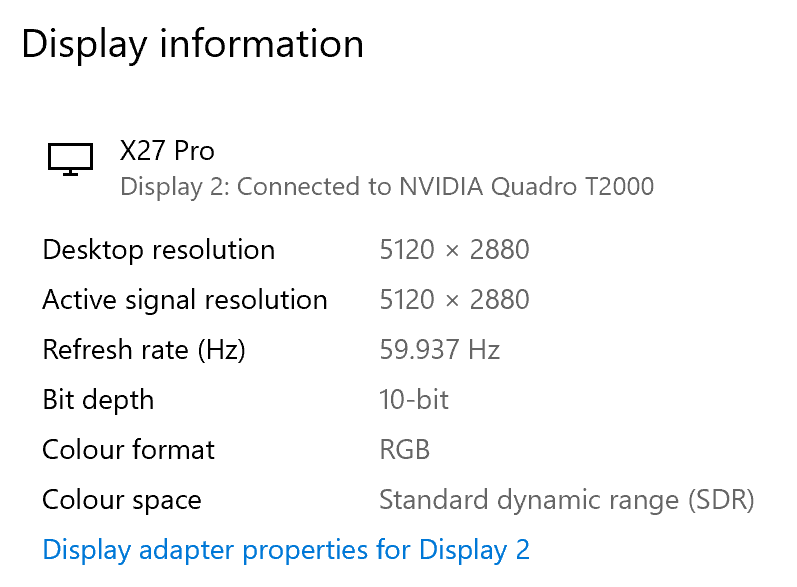Select the 'Standard dynamic range' text
The height and width of the screenshot is (587, 797).
point(527,500)
